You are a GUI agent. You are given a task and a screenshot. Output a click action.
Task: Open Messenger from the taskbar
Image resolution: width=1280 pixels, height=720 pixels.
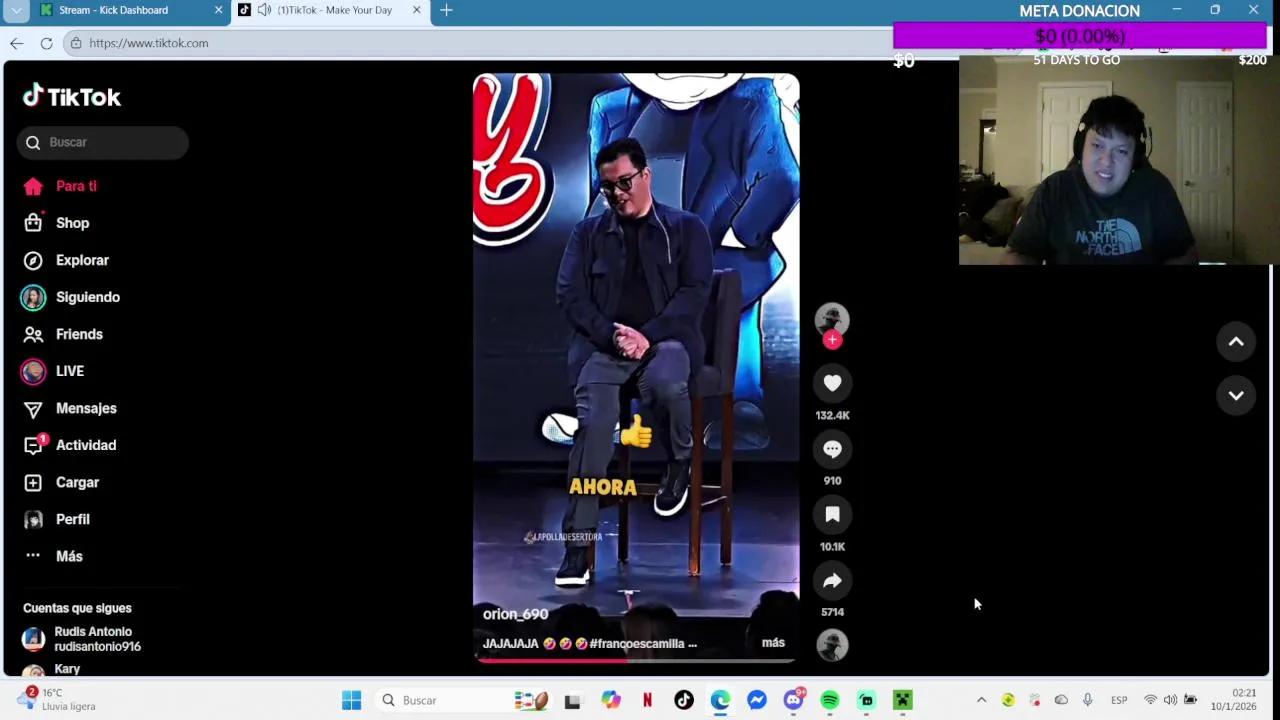pyautogui.click(x=757, y=700)
